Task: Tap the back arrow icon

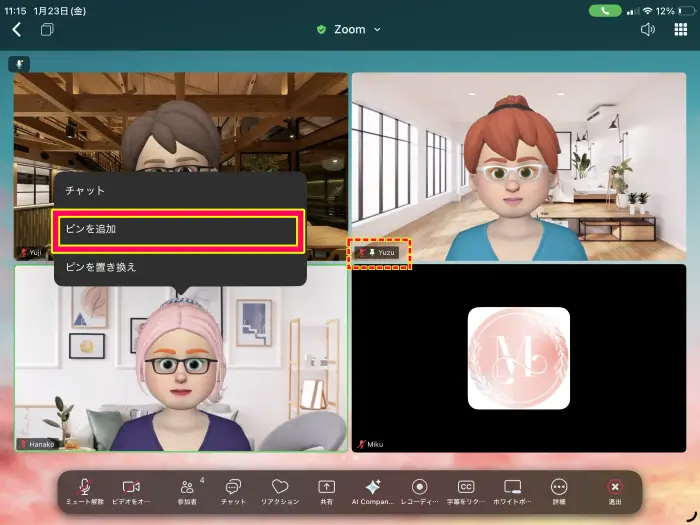Action: tap(17, 30)
